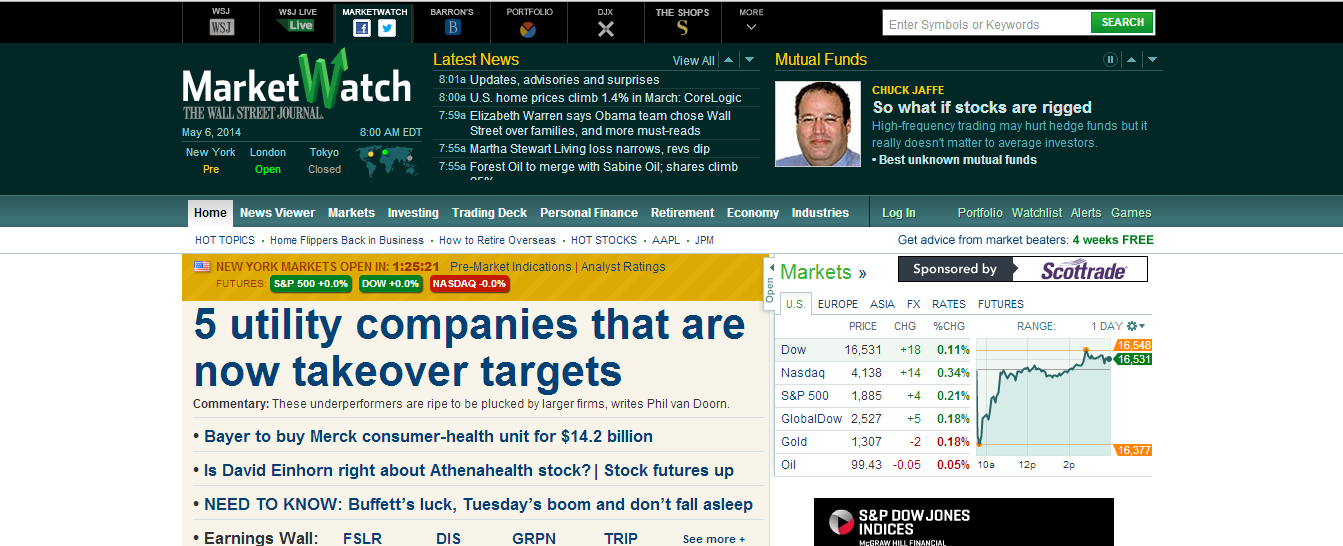Open the Portfolio pie chart icon
Image resolution: width=1343 pixels, height=546 pixels.
pos(528,29)
